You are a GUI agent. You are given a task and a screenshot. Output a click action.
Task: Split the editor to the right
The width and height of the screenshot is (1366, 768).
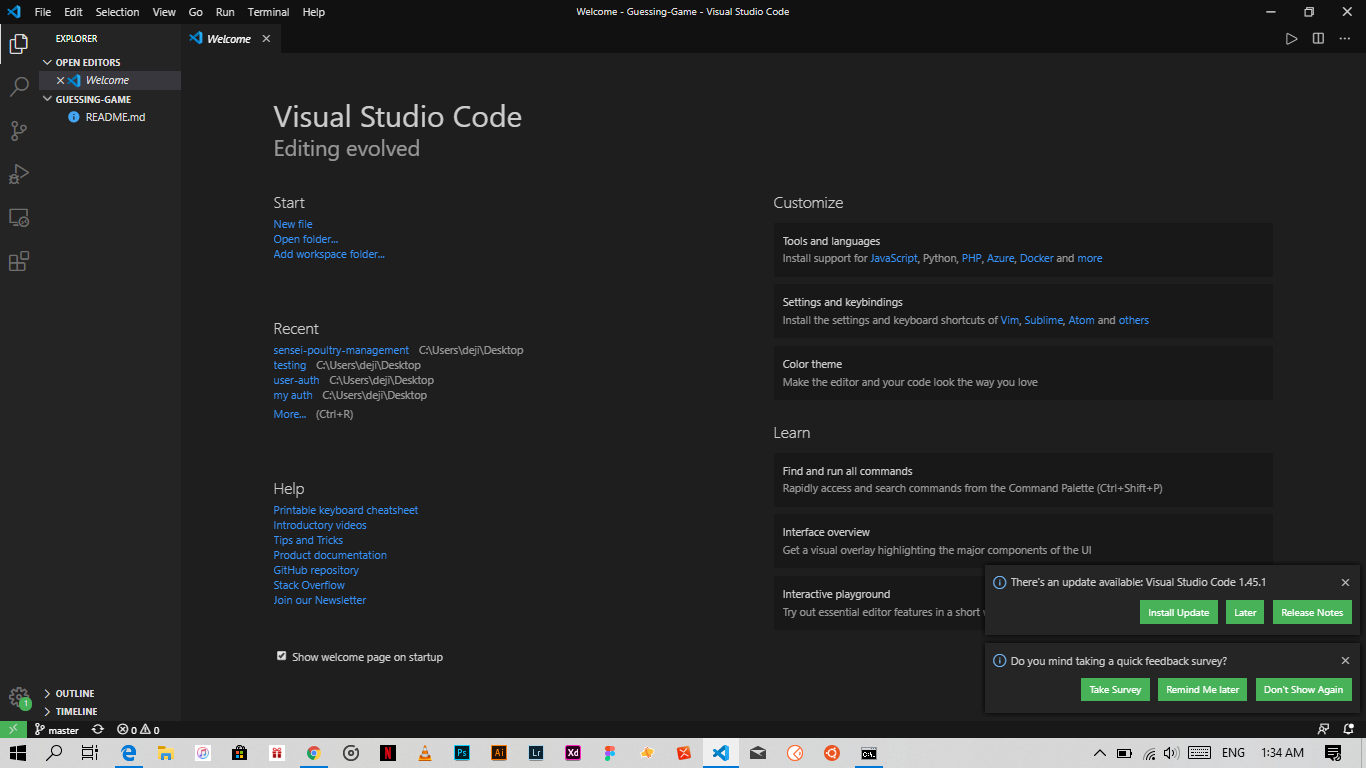1318,39
